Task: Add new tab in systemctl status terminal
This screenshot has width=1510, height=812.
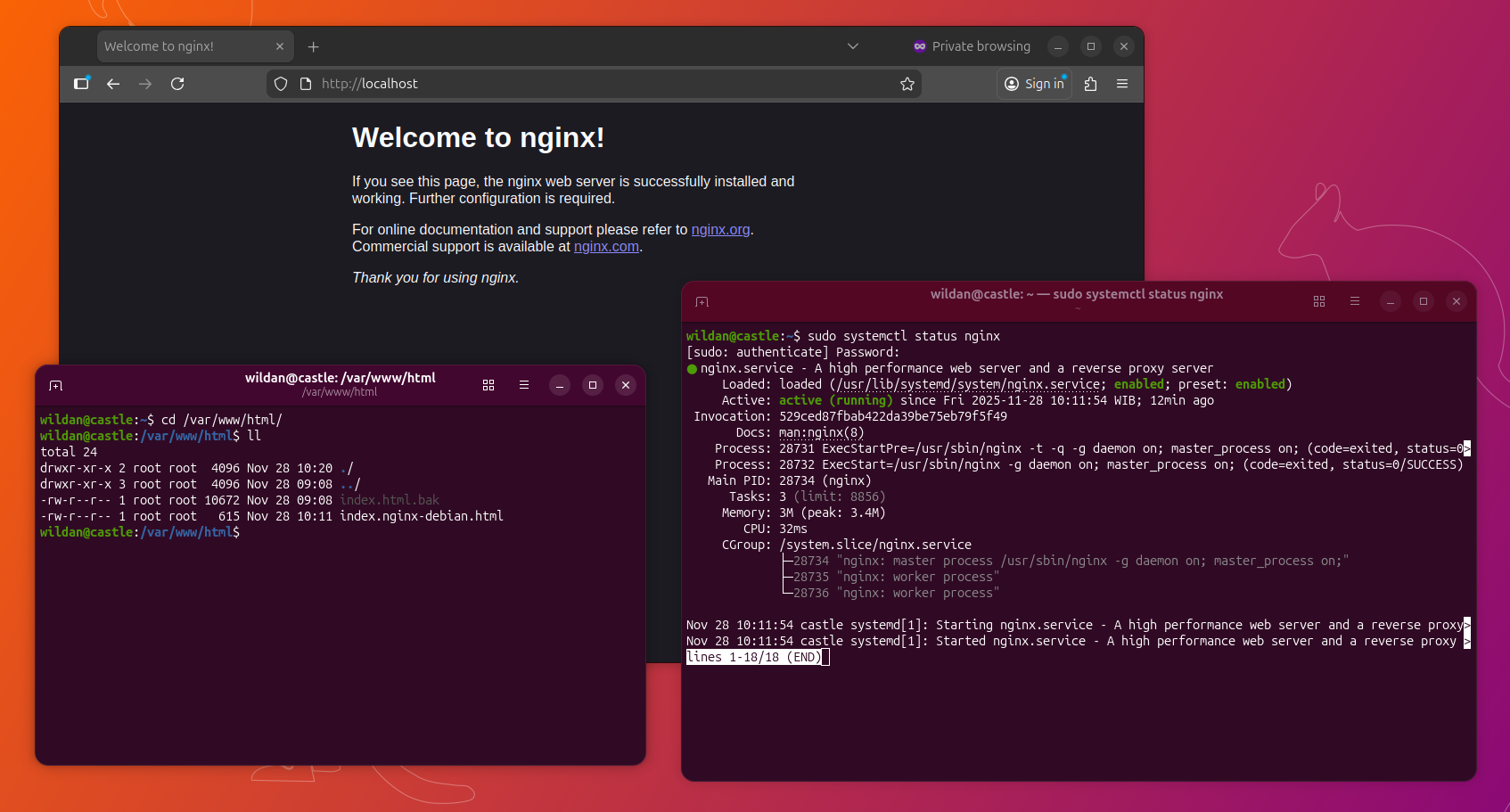Action: (x=702, y=302)
